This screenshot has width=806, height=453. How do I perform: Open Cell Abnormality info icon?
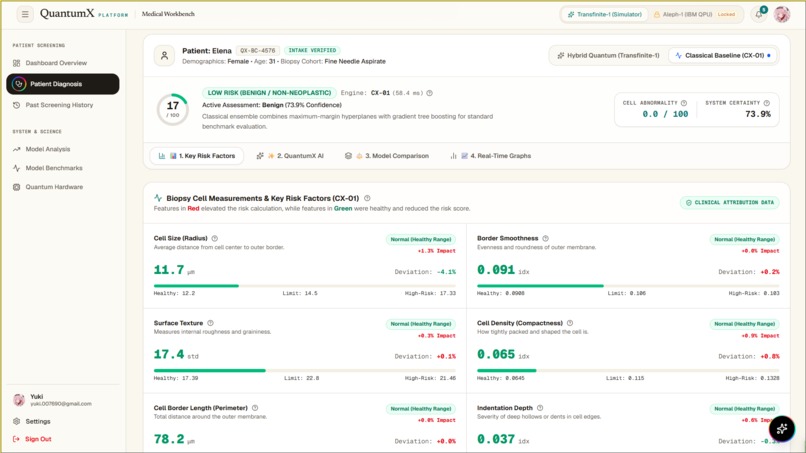coord(684,103)
